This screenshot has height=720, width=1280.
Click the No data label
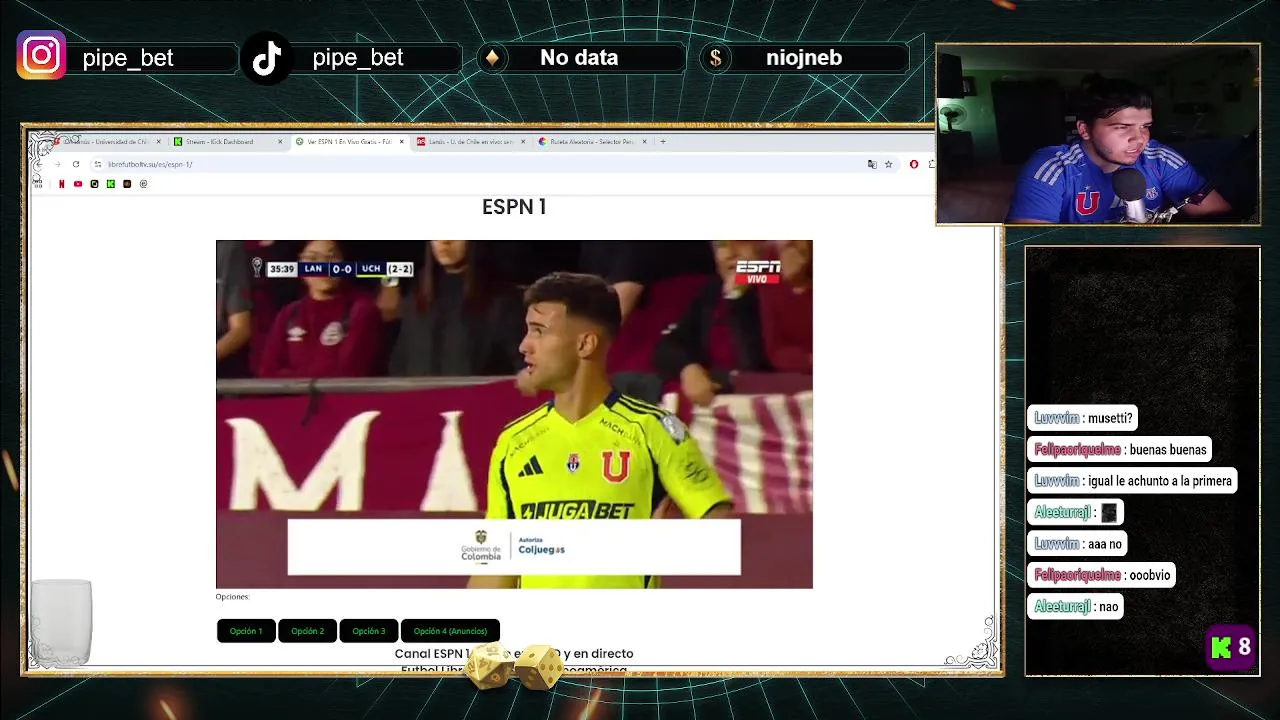click(x=579, y=58)
